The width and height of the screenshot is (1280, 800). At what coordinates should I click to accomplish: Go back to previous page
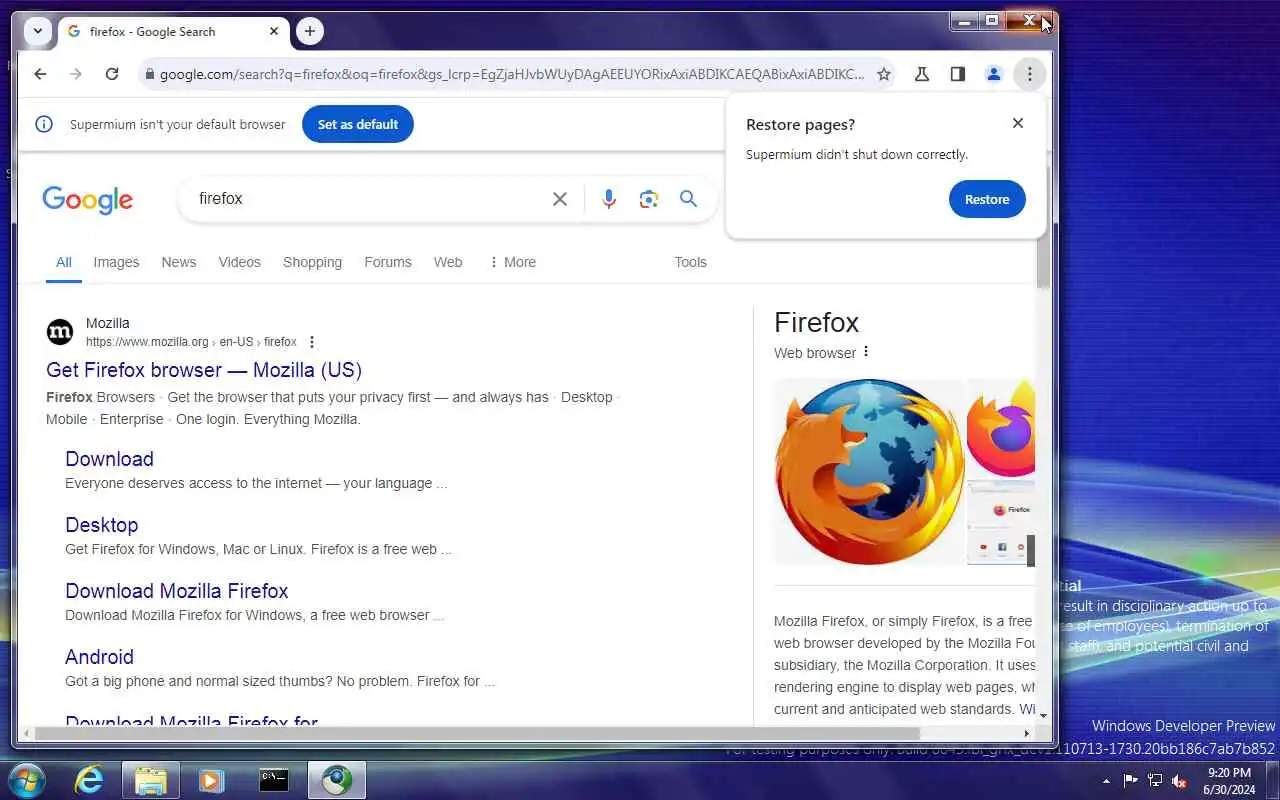(x=40, y=74)
